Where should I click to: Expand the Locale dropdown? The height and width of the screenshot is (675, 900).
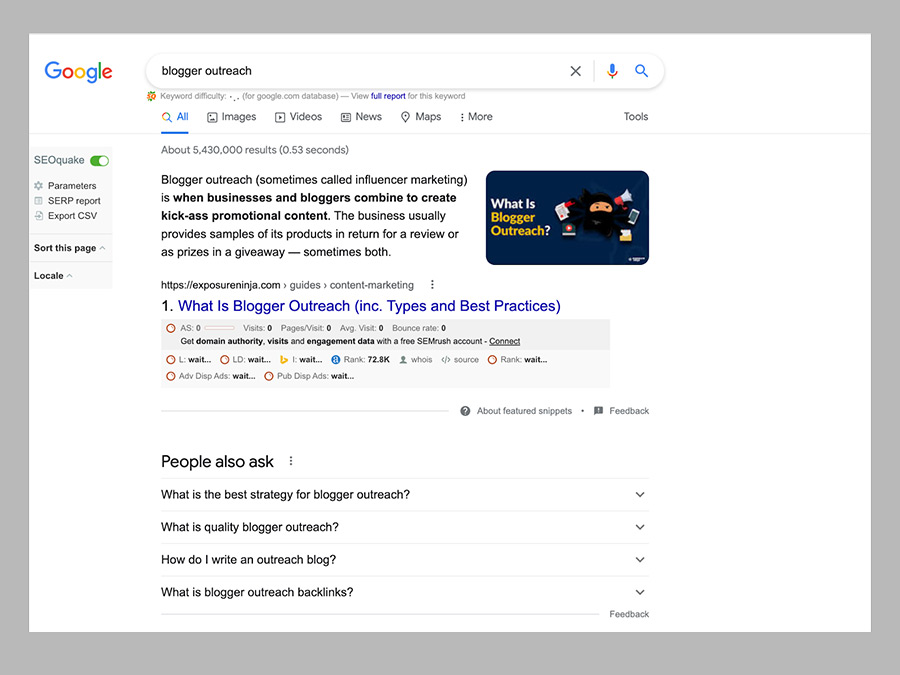pyautogui.click(x=52, y=276)
